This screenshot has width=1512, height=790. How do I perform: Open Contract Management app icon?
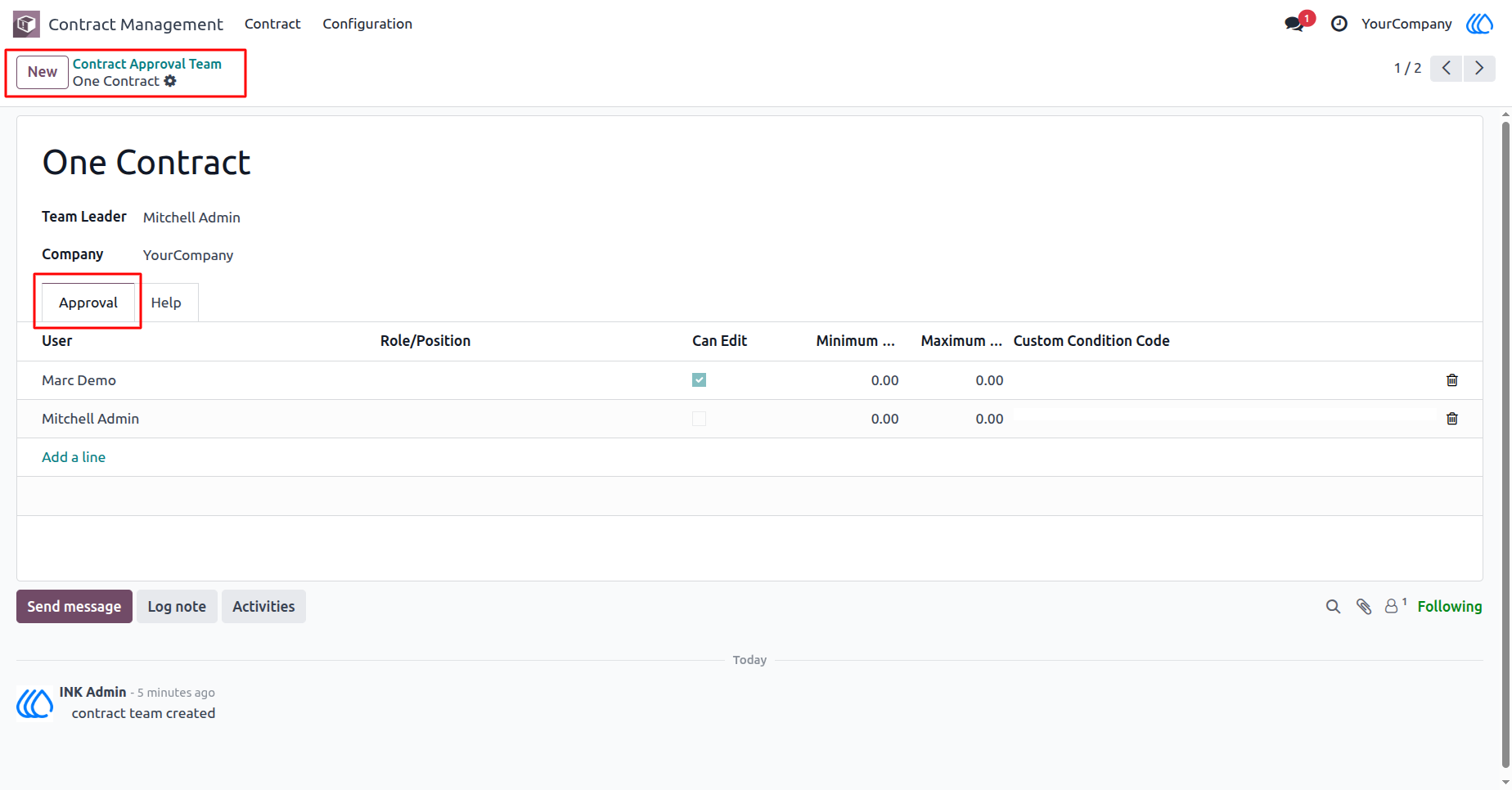(x=26, y=24)
